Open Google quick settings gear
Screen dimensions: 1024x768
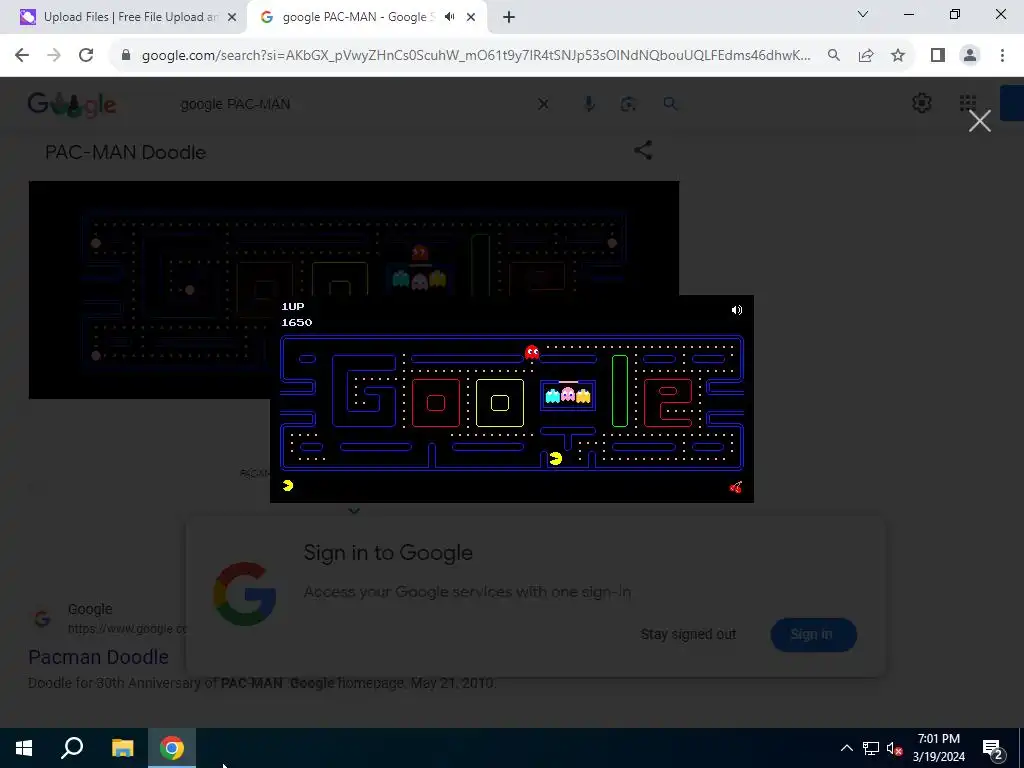pos(921,103)
